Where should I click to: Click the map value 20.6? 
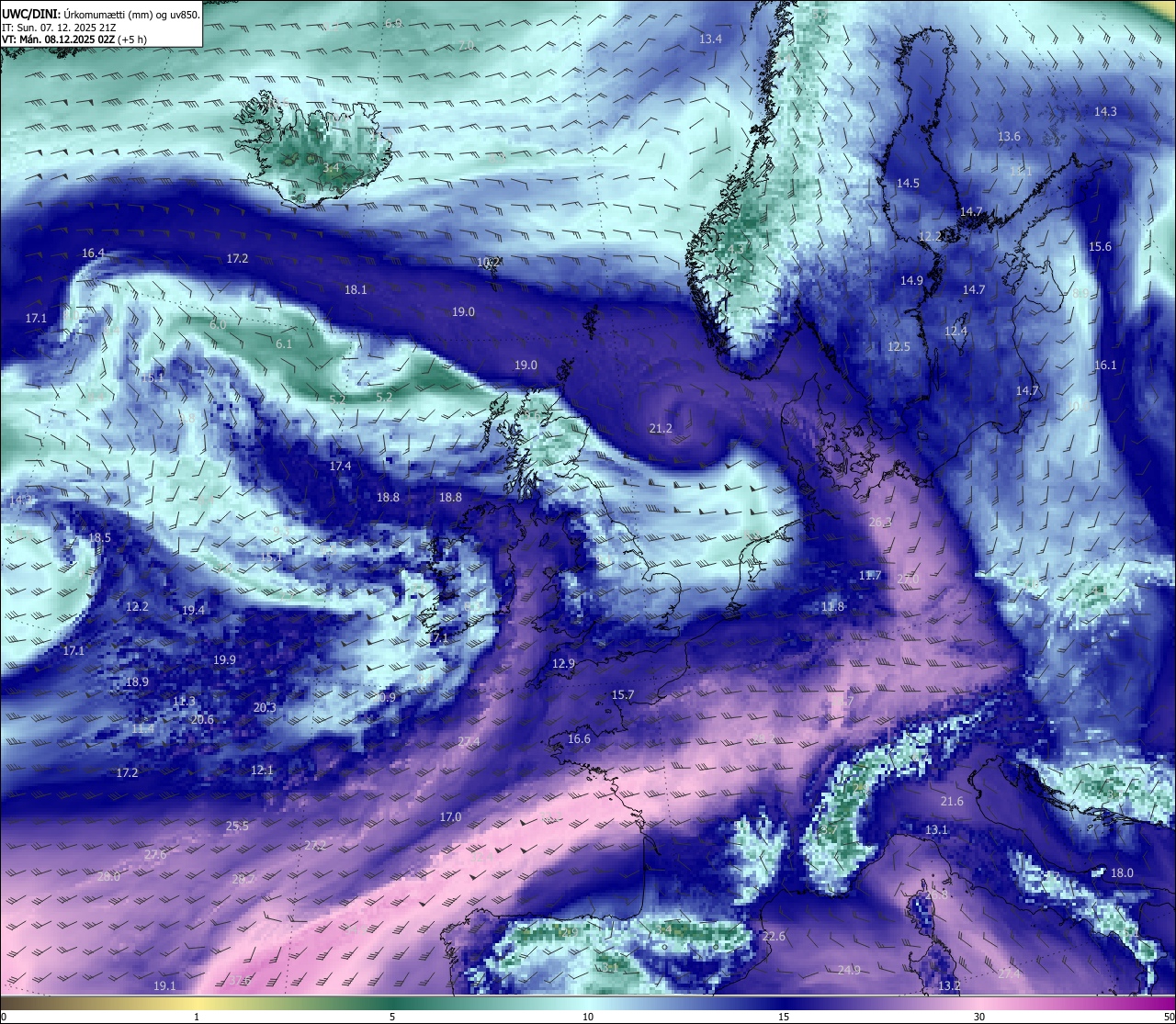coord(202,720)
